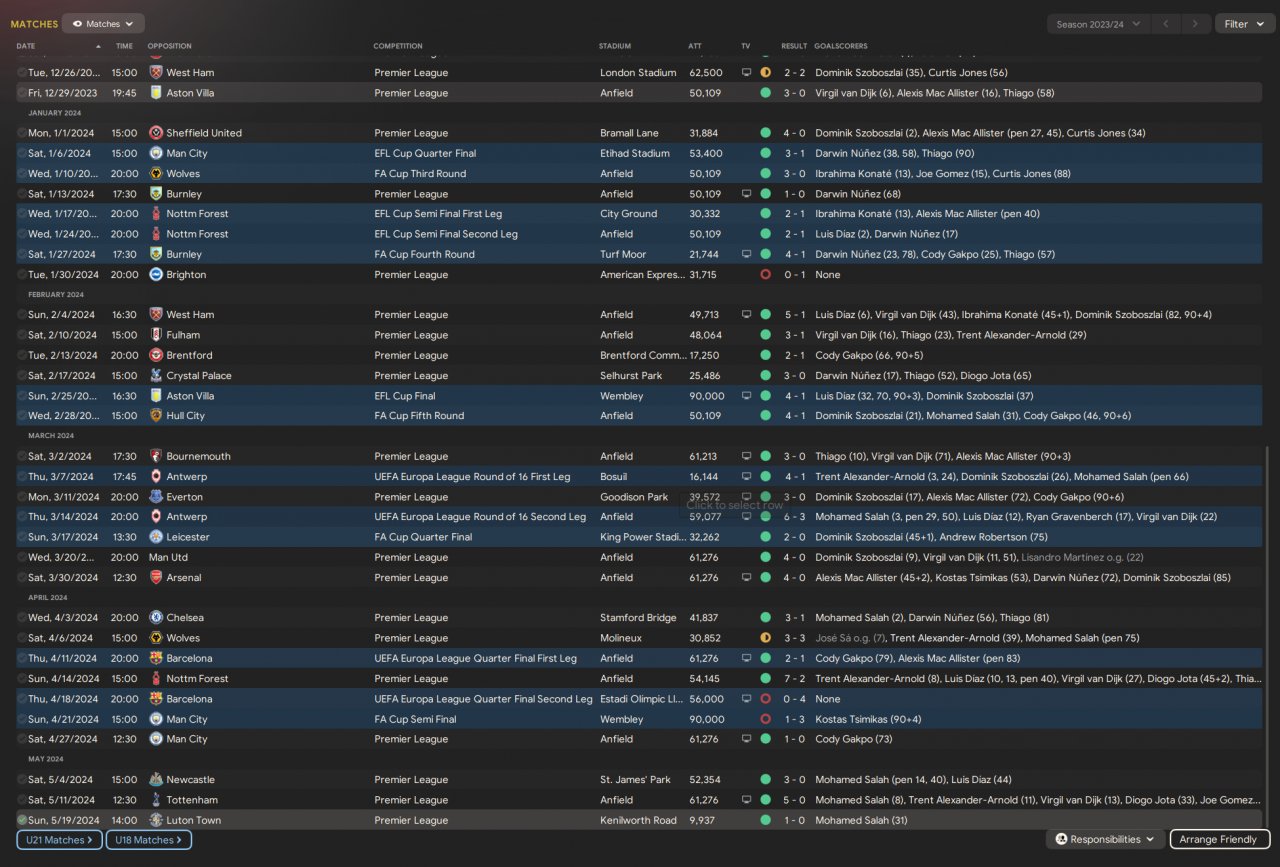Select the row checkbox for Crystal Palace match
Screen dimensions: 1280x867
[x=22, y=376]
